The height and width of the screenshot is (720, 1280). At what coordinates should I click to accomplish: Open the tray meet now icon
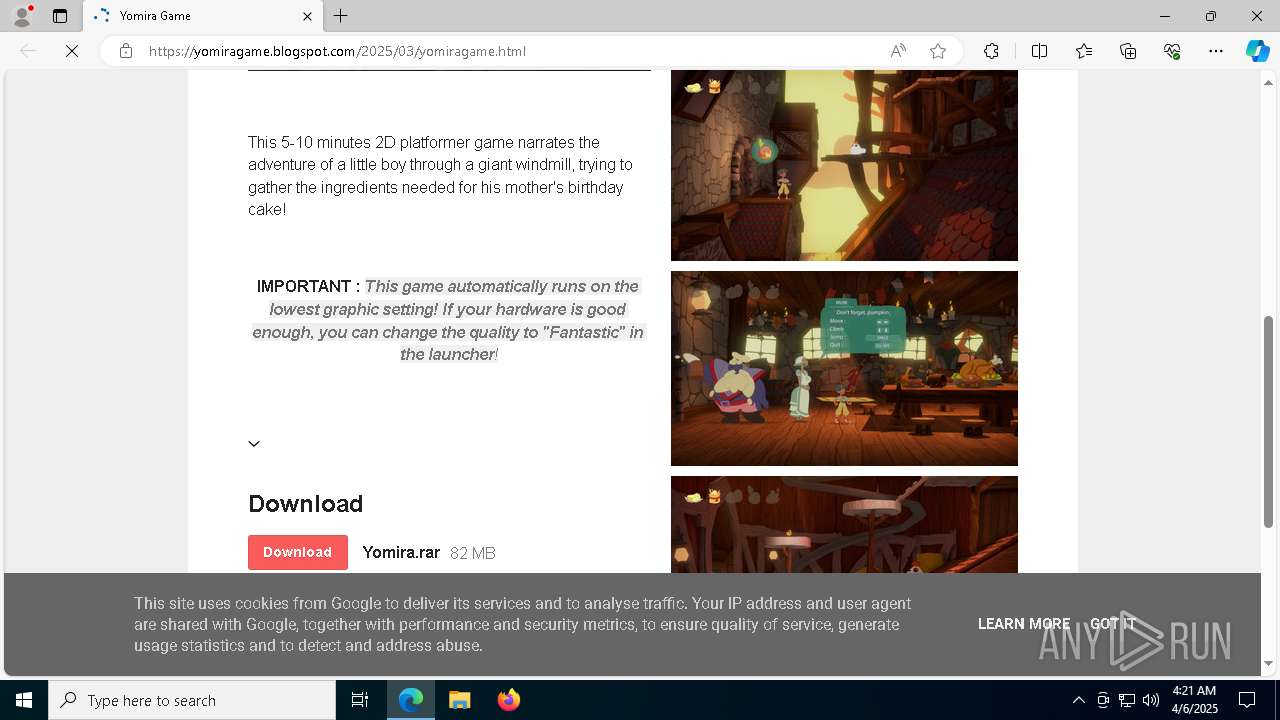[1103, 700]
